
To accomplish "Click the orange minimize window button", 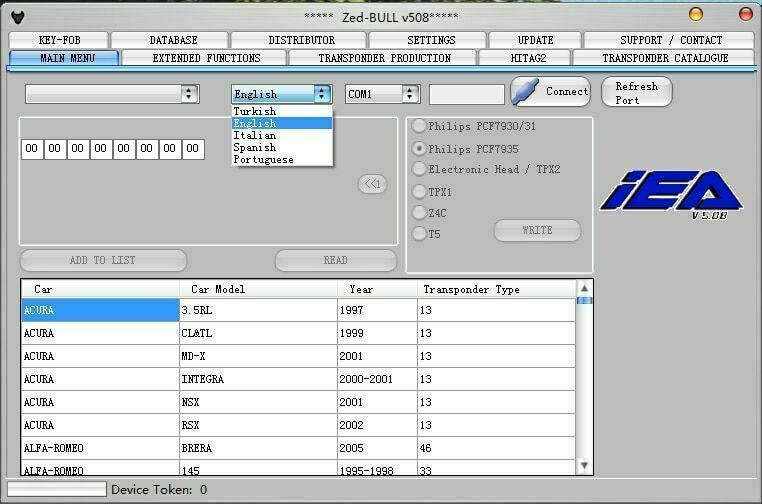I will 696,14.
